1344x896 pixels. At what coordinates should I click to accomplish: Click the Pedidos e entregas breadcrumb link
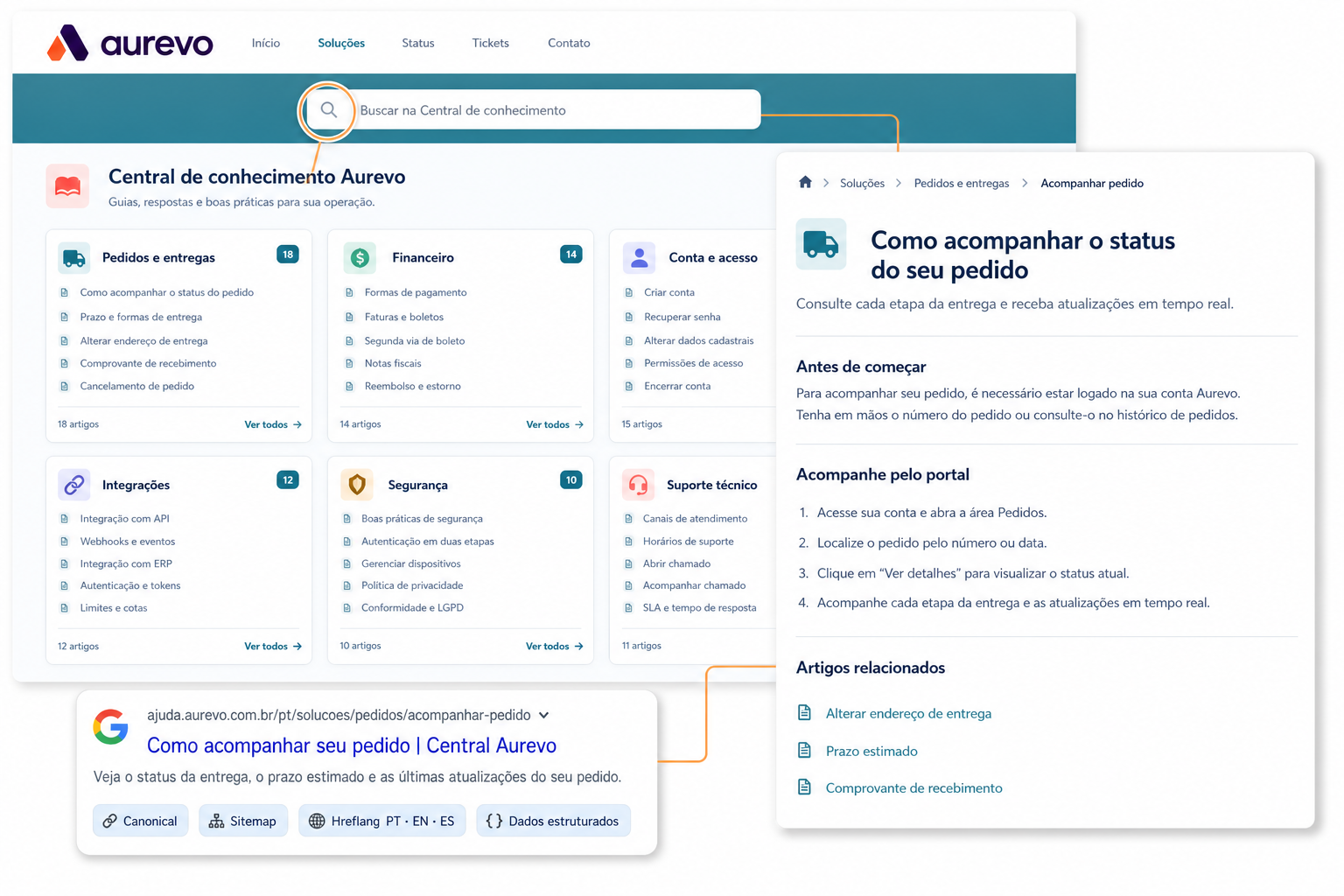click(x=962, y=183)
